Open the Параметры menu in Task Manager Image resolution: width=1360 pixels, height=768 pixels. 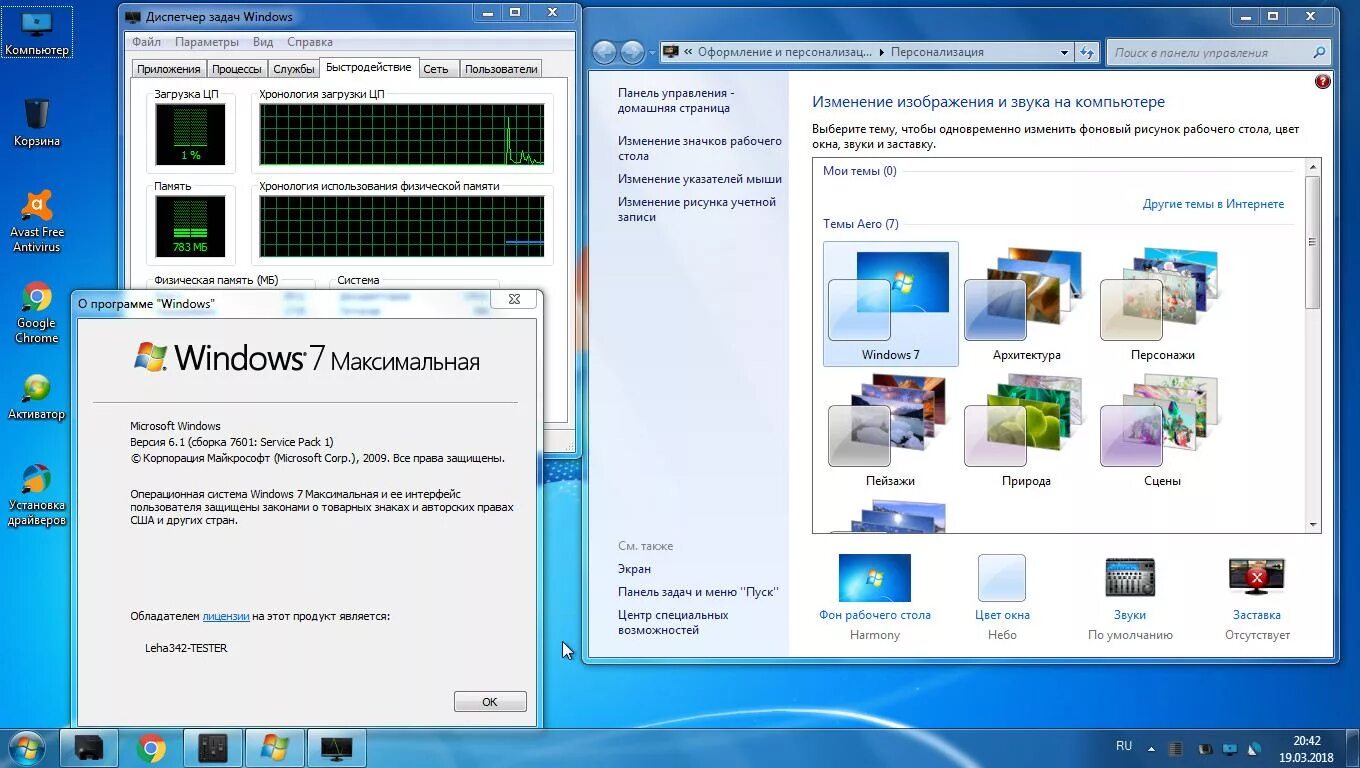pyautogui.click(x=207, y=42)
